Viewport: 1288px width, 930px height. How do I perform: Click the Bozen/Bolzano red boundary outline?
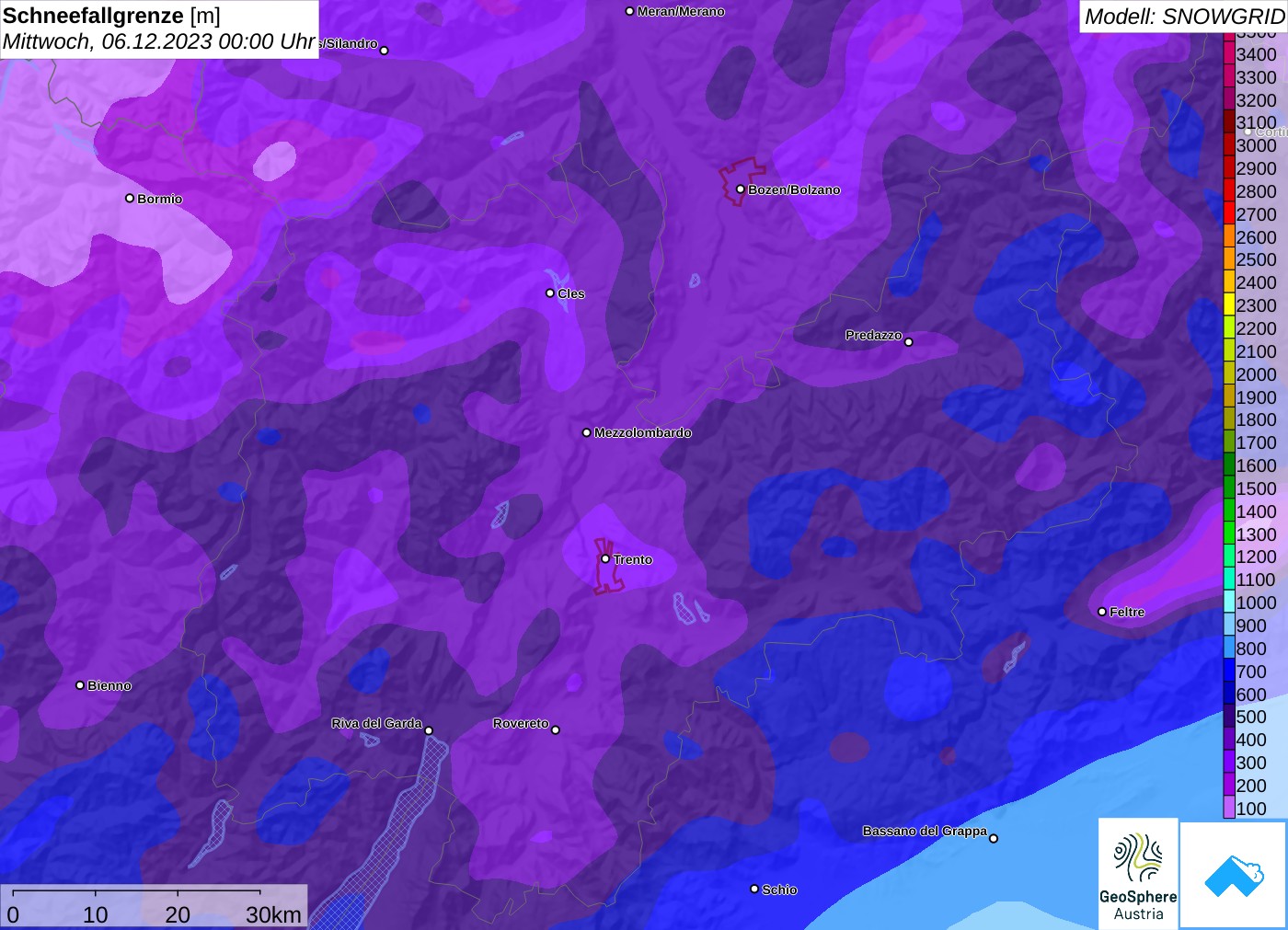(x=742, y=181)
